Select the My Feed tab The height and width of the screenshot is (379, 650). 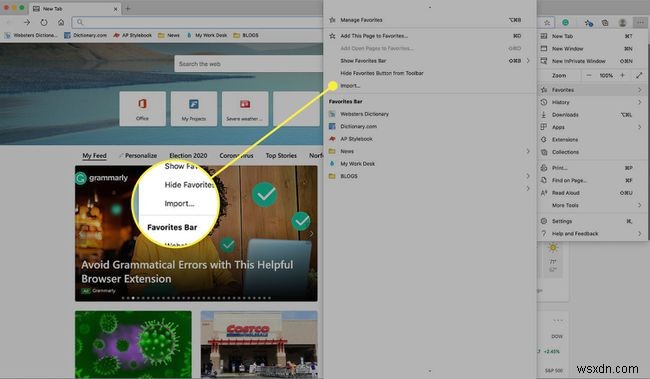tap(94, 155)
